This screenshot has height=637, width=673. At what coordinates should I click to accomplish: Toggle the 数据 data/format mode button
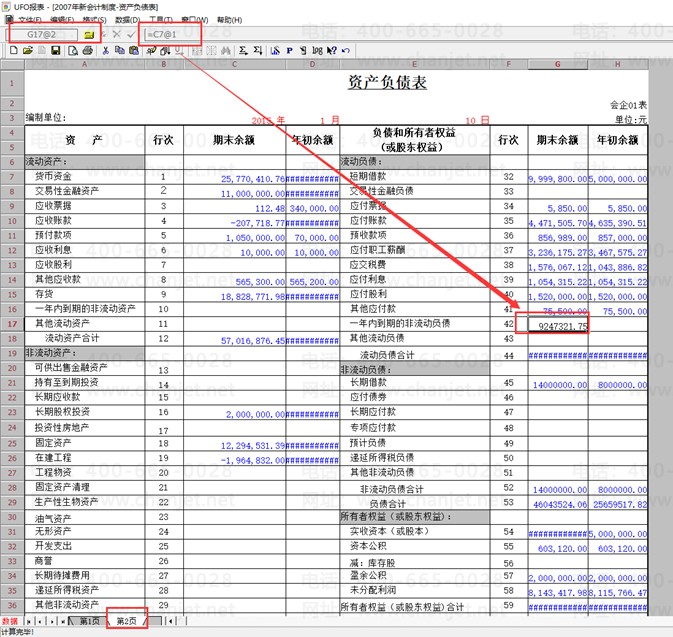coord(10,621)
